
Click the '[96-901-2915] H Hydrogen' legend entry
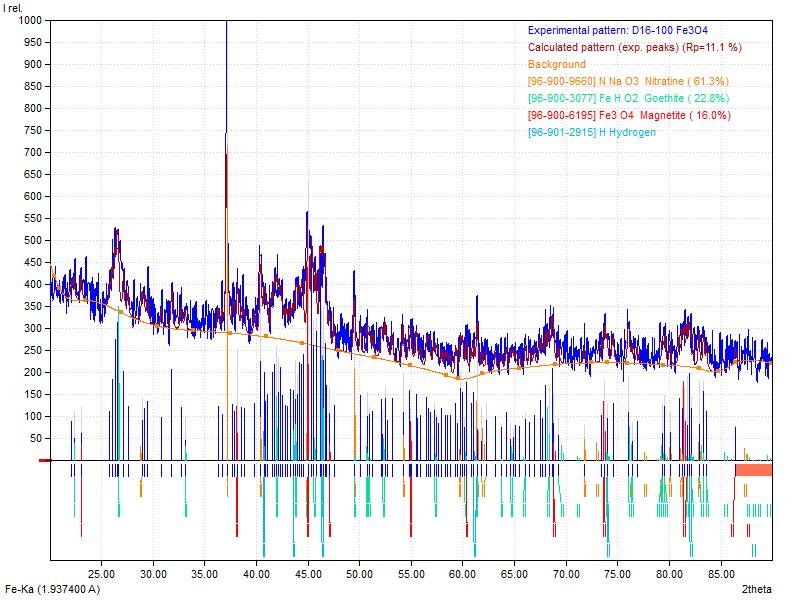592,132
